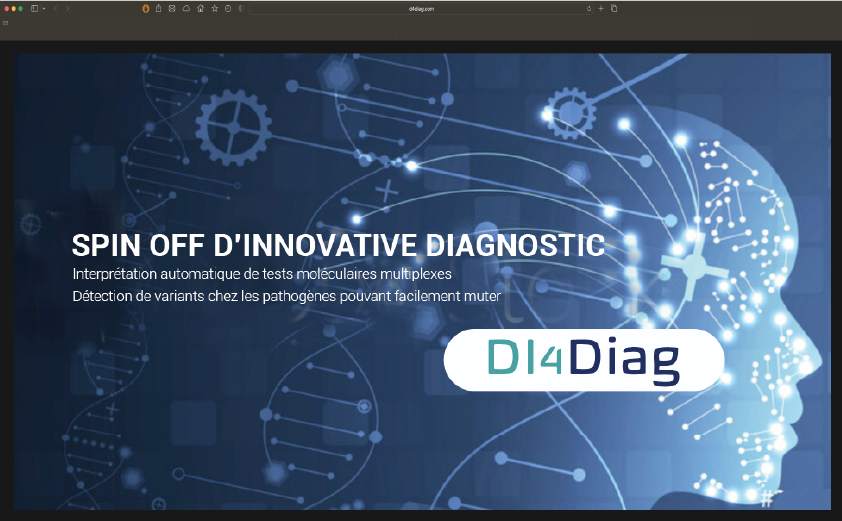This screenshot has height=521, width=842.
Task: Click the DI4Diag logo banner
Action: (x=584, y=358)
